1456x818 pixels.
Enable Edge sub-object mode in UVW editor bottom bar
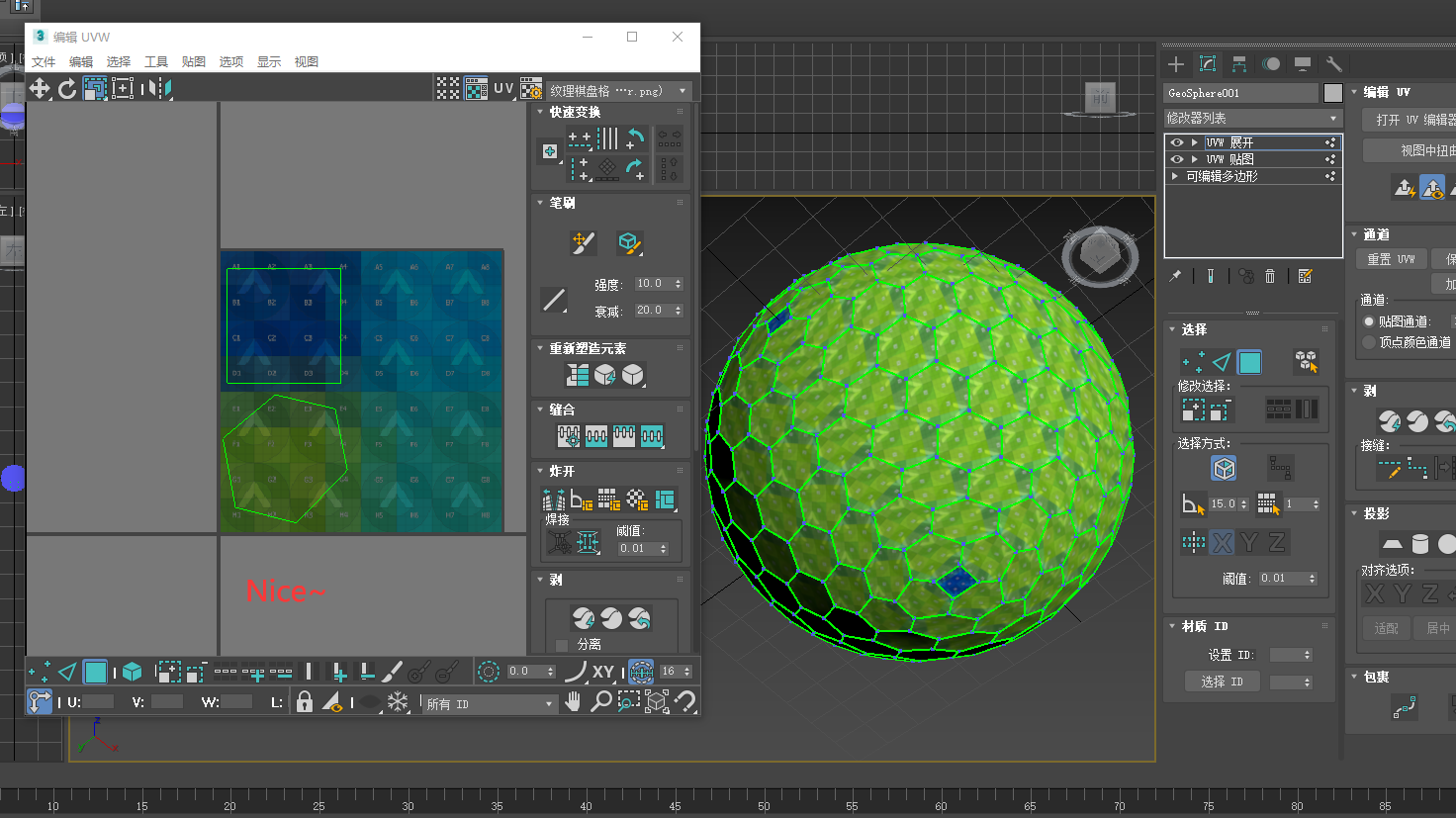pos(67,673)
